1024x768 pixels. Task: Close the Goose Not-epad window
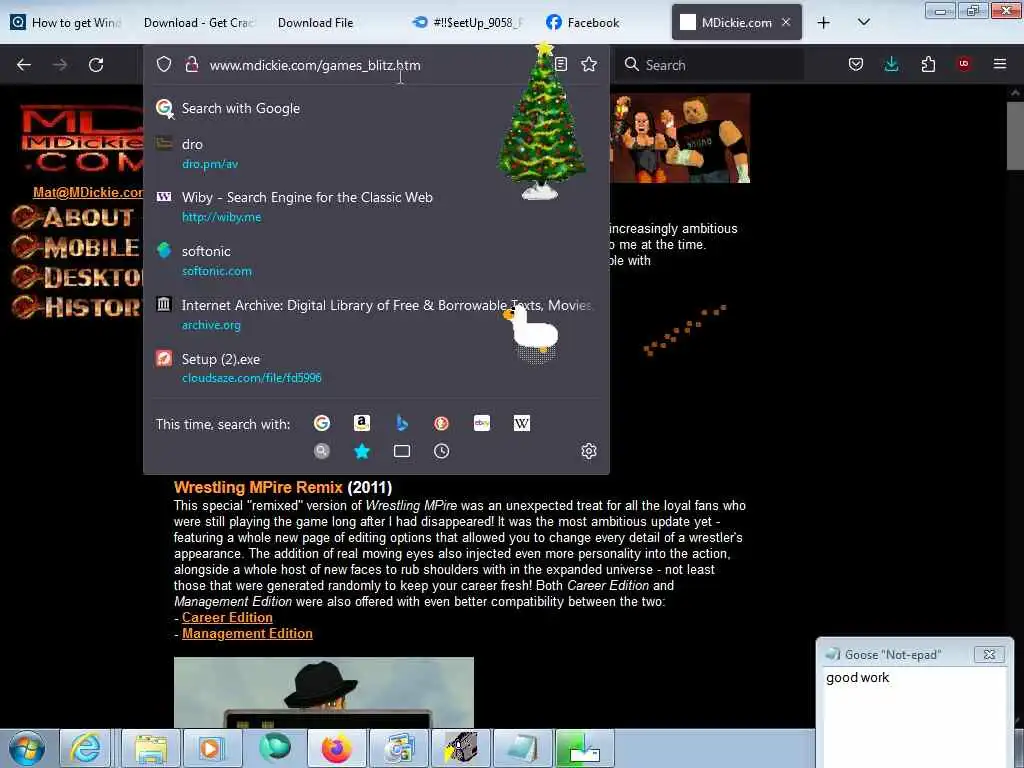(x=989, y=654)
